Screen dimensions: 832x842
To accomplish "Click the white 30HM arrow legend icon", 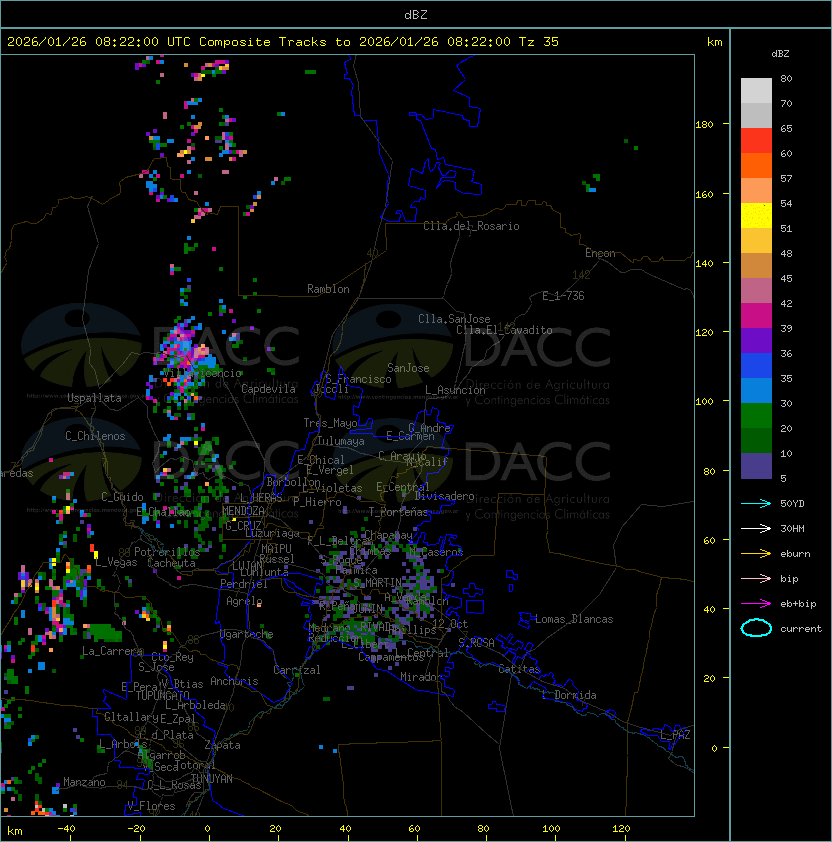I will (x=756, y=528).
